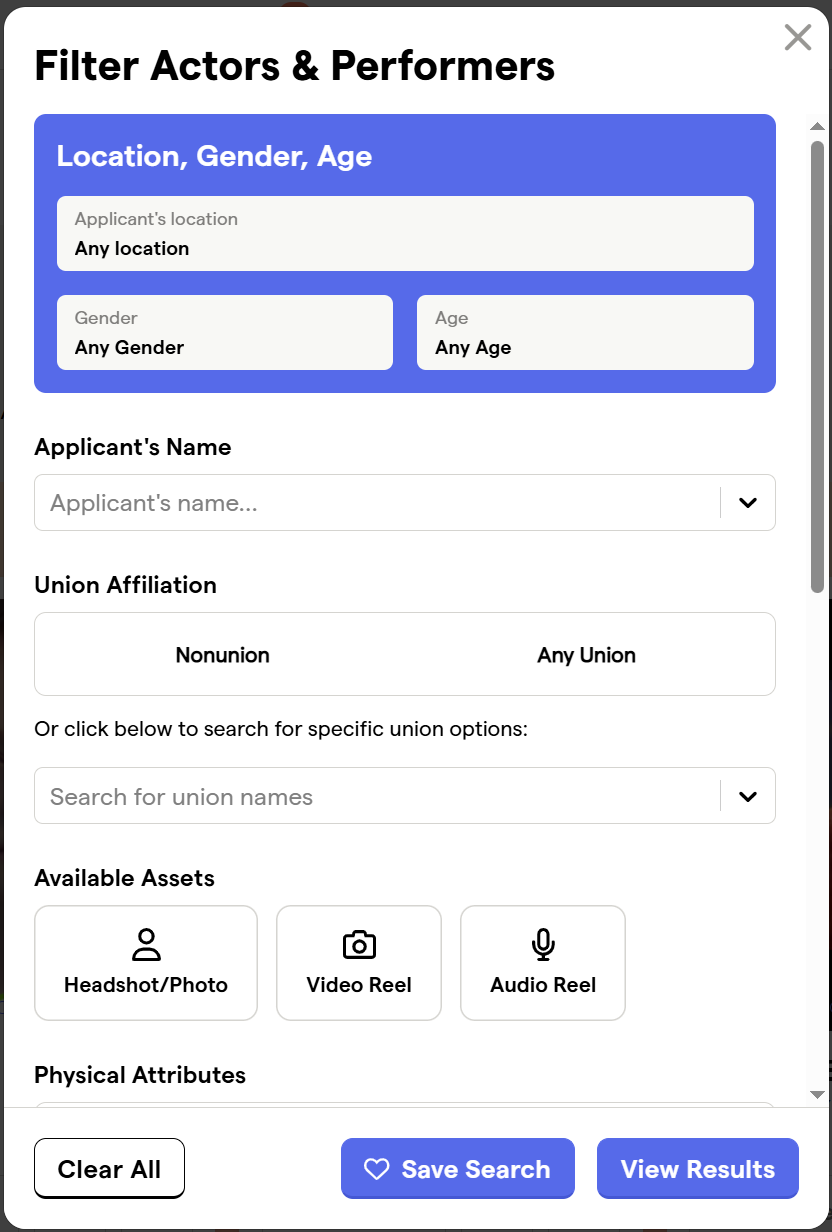Click the Clear All button
This screenshot has height=1232, width=832.
[110, 1168]
